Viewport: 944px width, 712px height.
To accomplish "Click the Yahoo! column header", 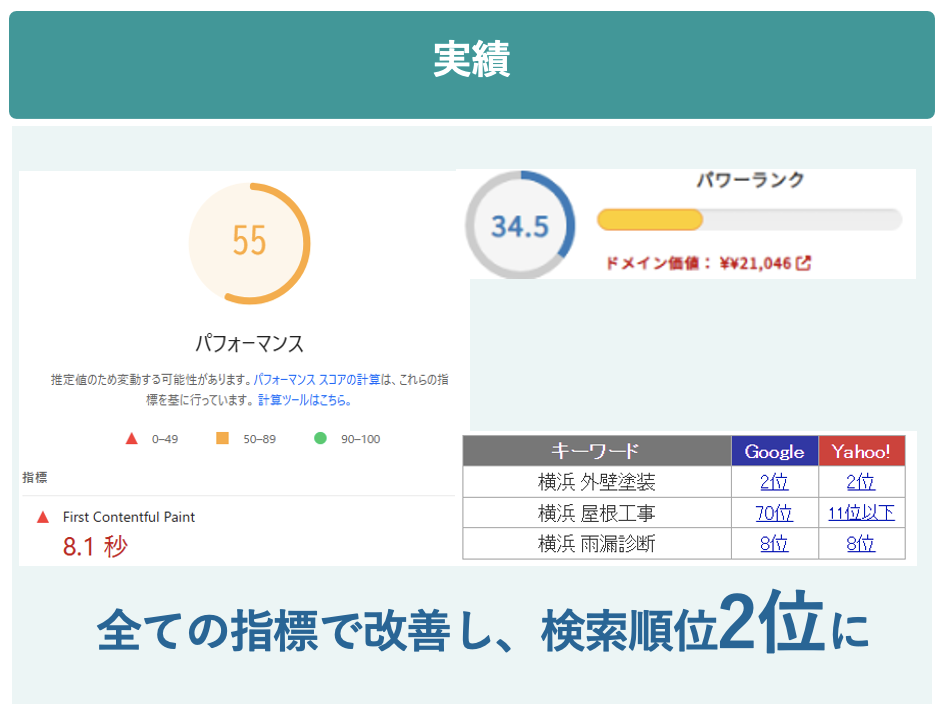I will tap(861, 451).
